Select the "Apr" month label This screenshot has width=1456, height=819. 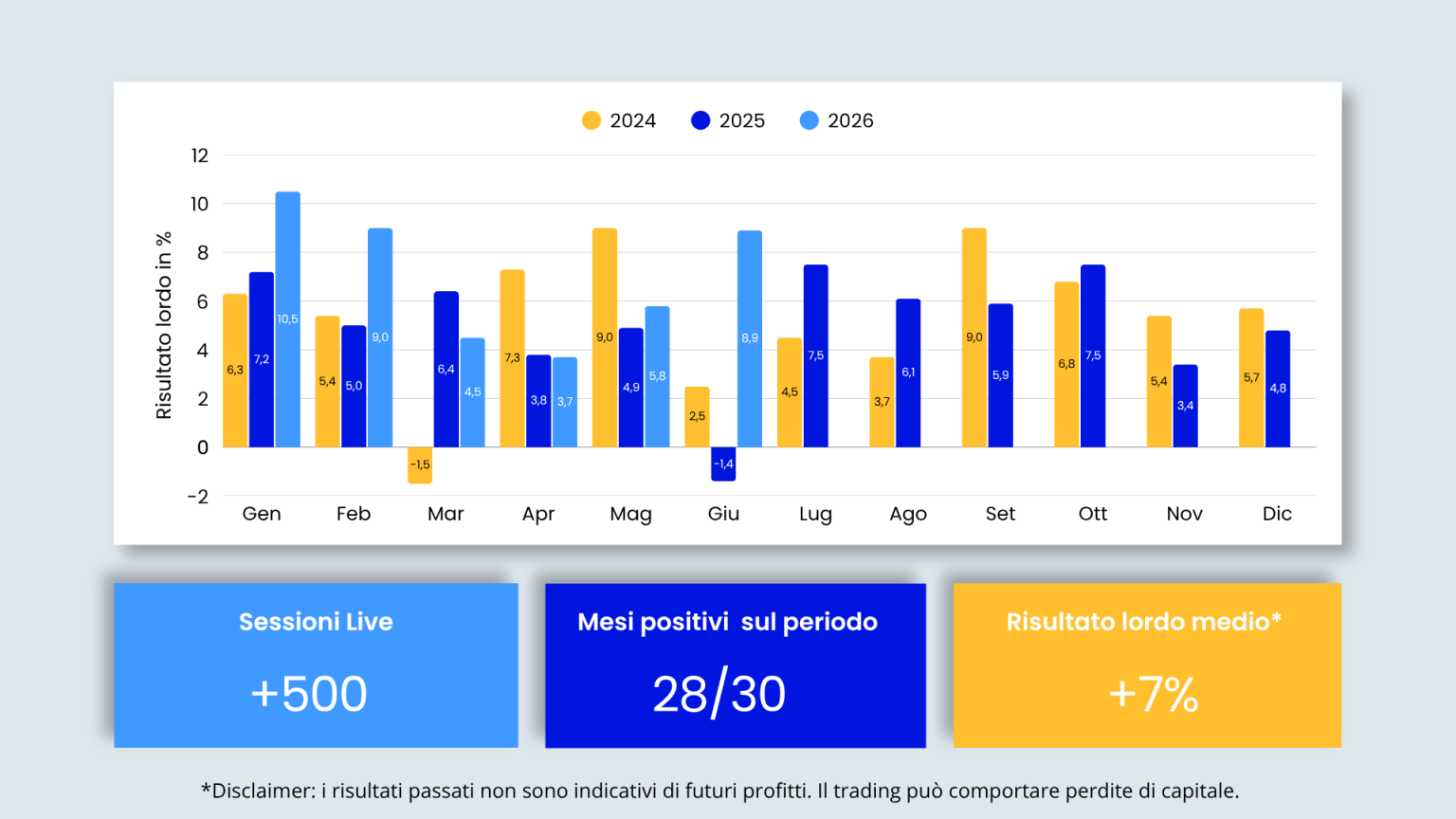(x=538, y=515)
